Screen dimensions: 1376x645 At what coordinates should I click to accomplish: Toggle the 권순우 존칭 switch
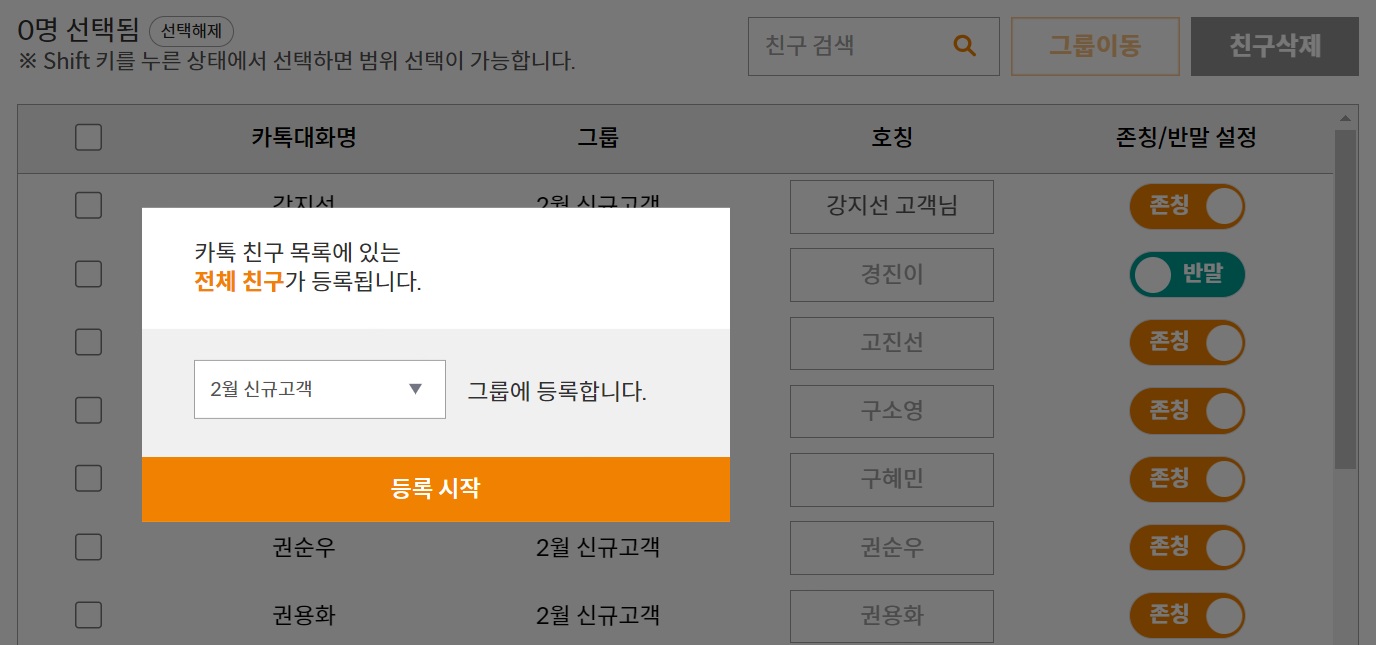pyautogui.click(x=1187, y=547)
